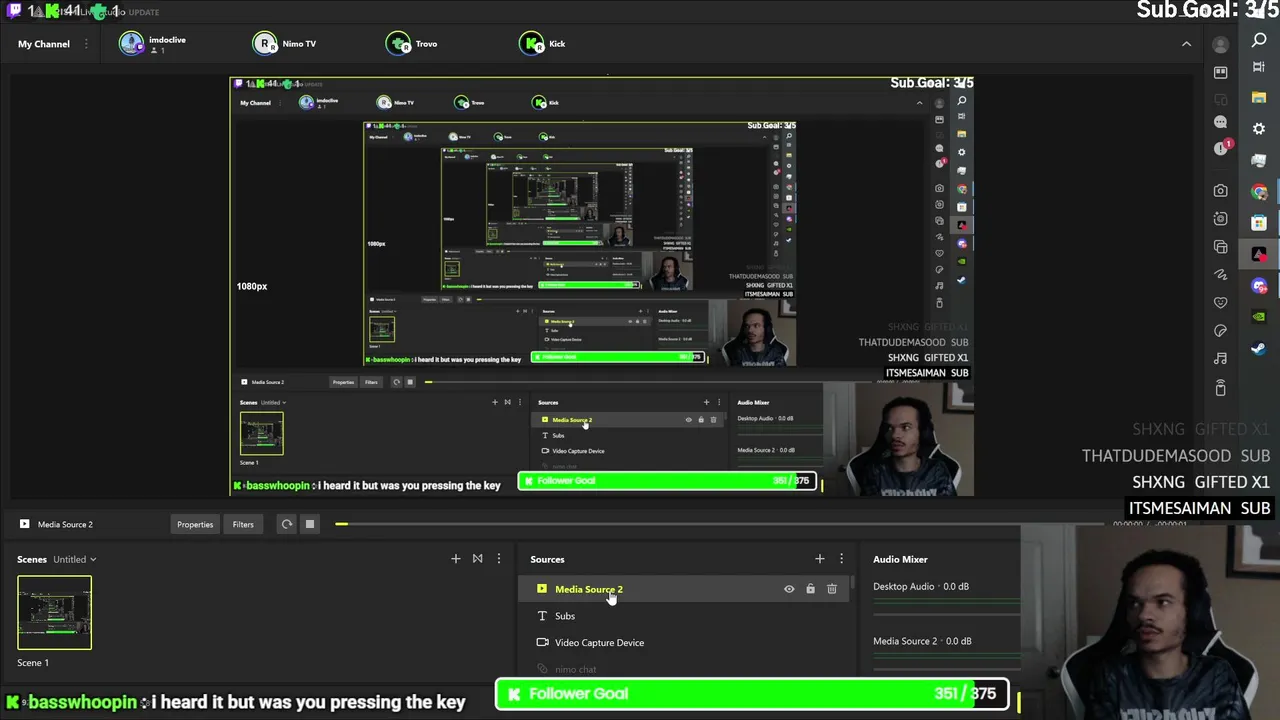Open Settings gear on the taskbar
Viewport: 1280px width, 720px height.
click(x=1259, y=129)
